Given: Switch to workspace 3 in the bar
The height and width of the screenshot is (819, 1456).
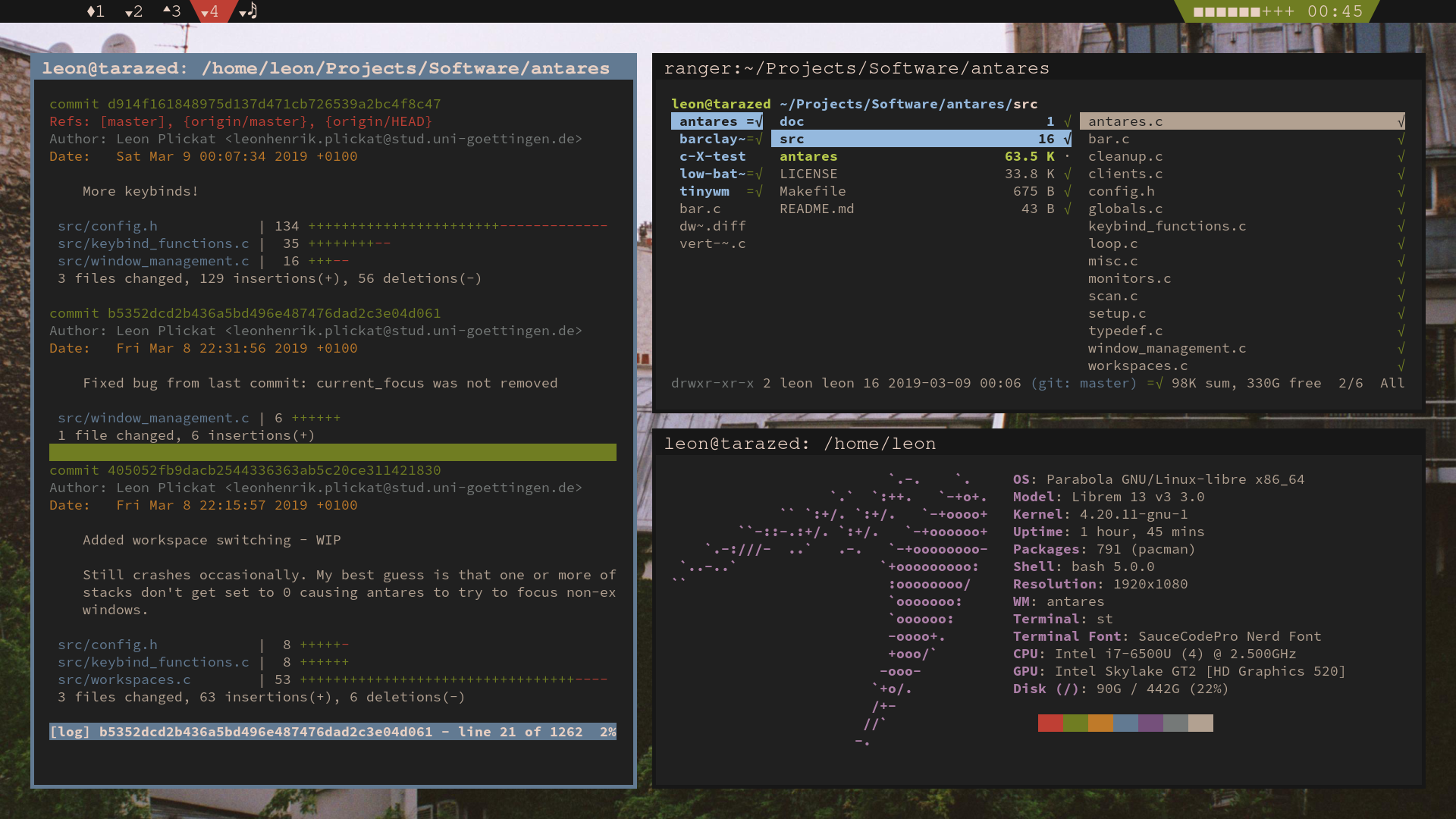Looking at the screenshot, I should coord(172,11).
